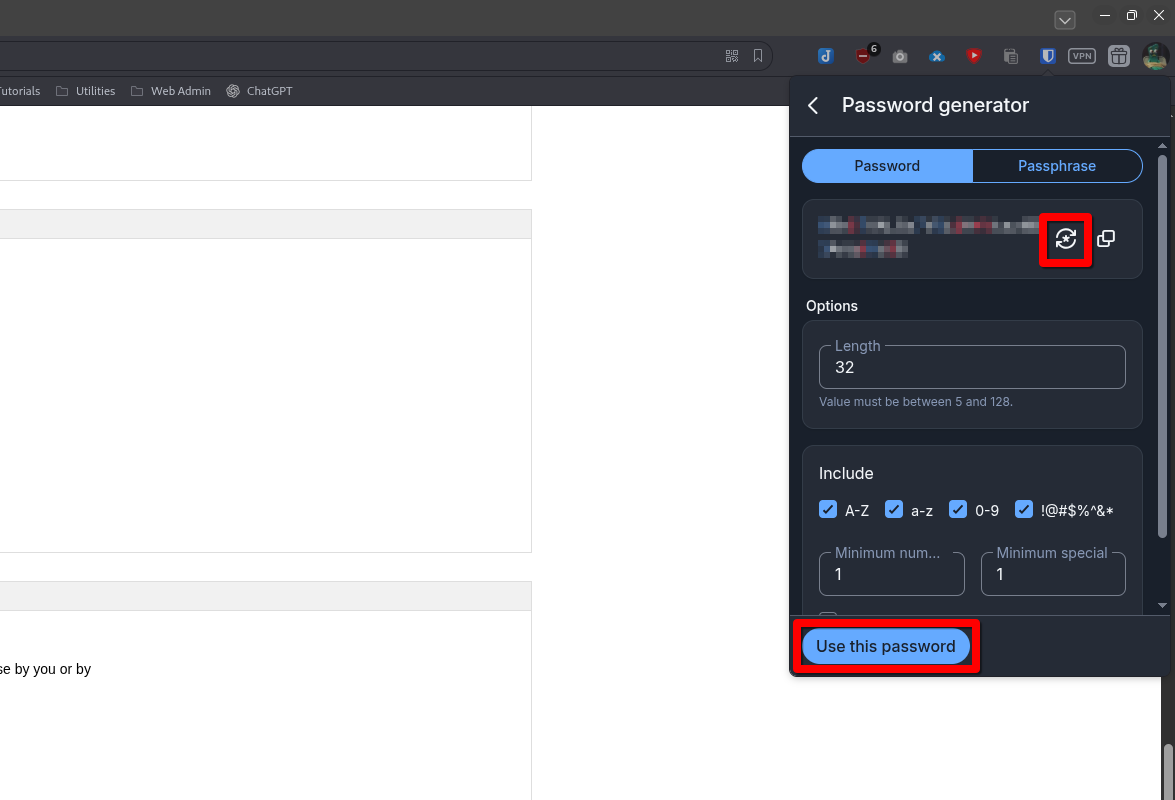Open the ad blocker extension showing 6 blocked
Viewport: 1175px width, 800px height.
click(x=863, y=56)
